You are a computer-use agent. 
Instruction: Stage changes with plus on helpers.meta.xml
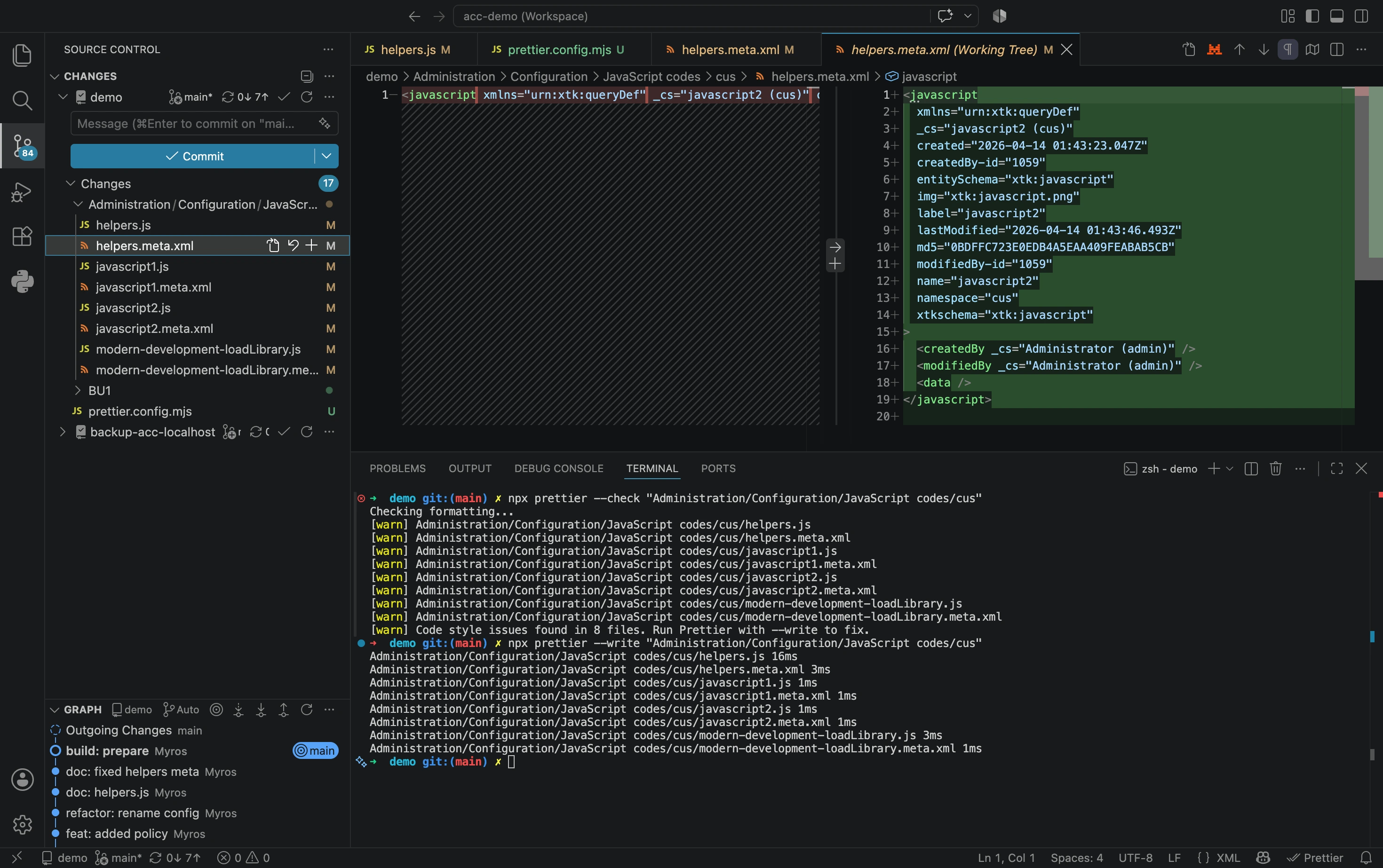(311, 246)
